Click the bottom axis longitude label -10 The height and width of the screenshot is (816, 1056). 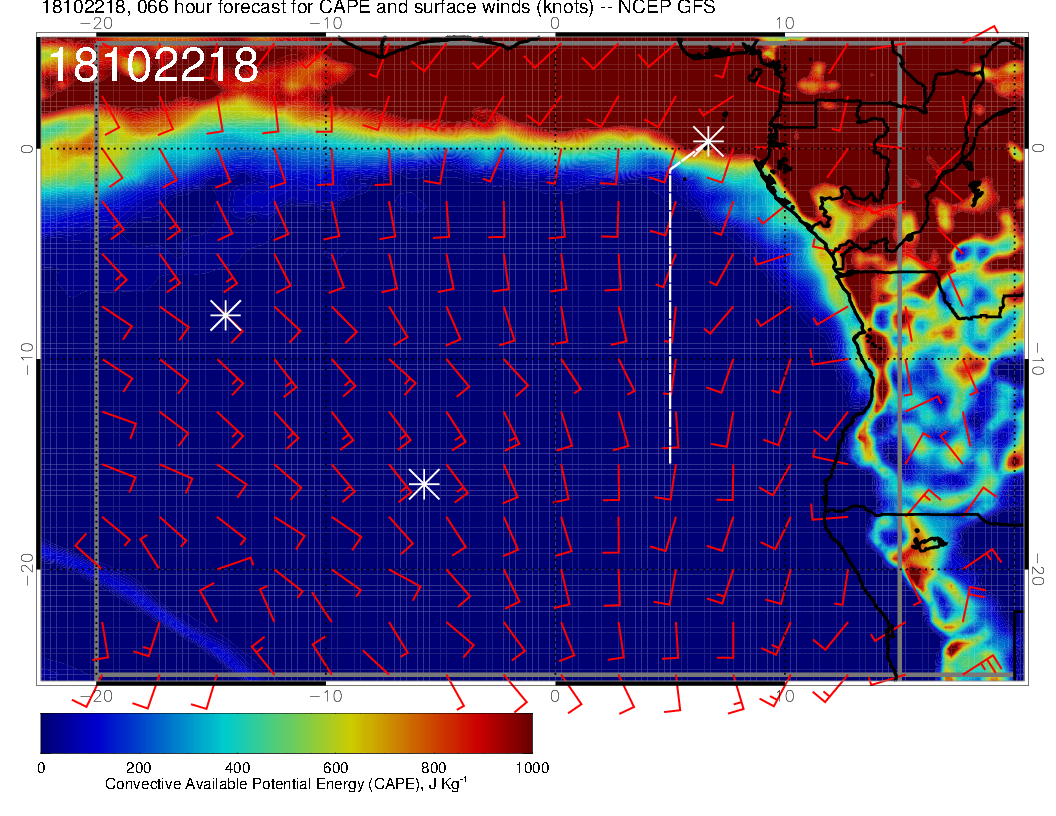(x=325, y=696)
